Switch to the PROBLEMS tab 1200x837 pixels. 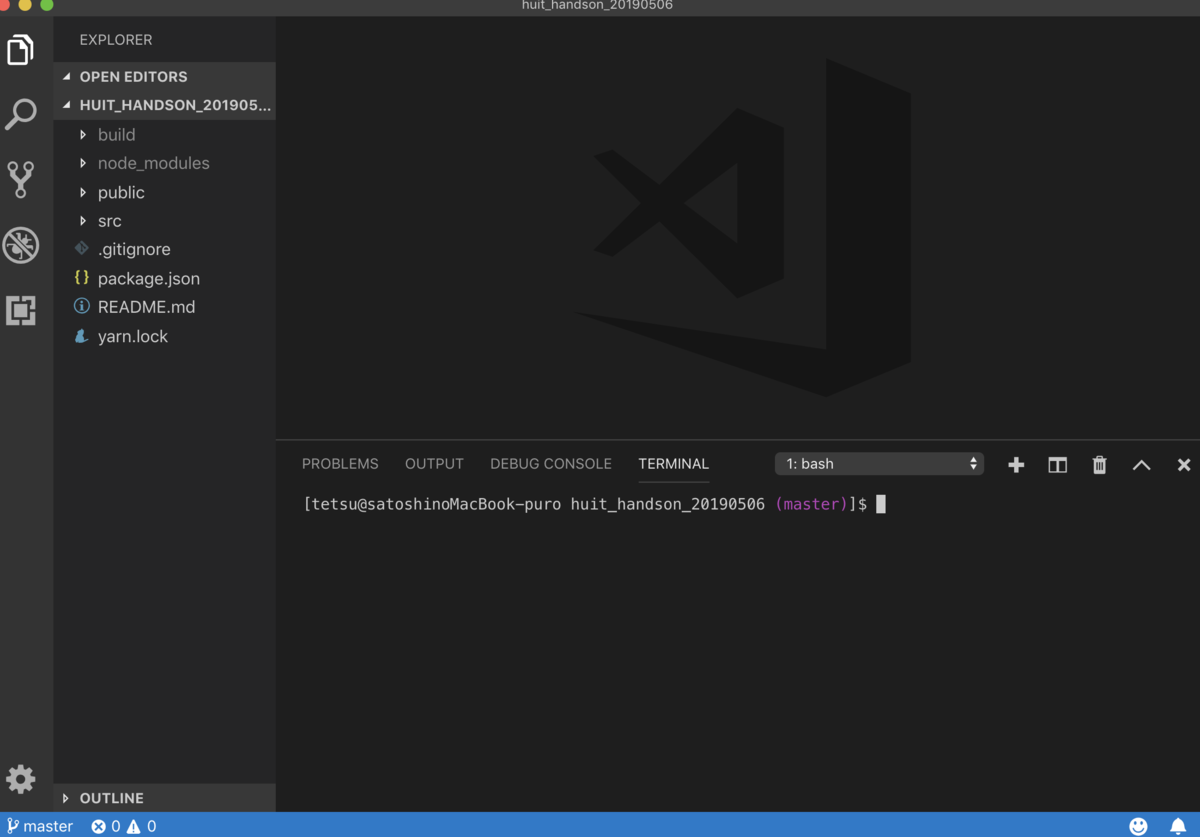tap(340, 464)
